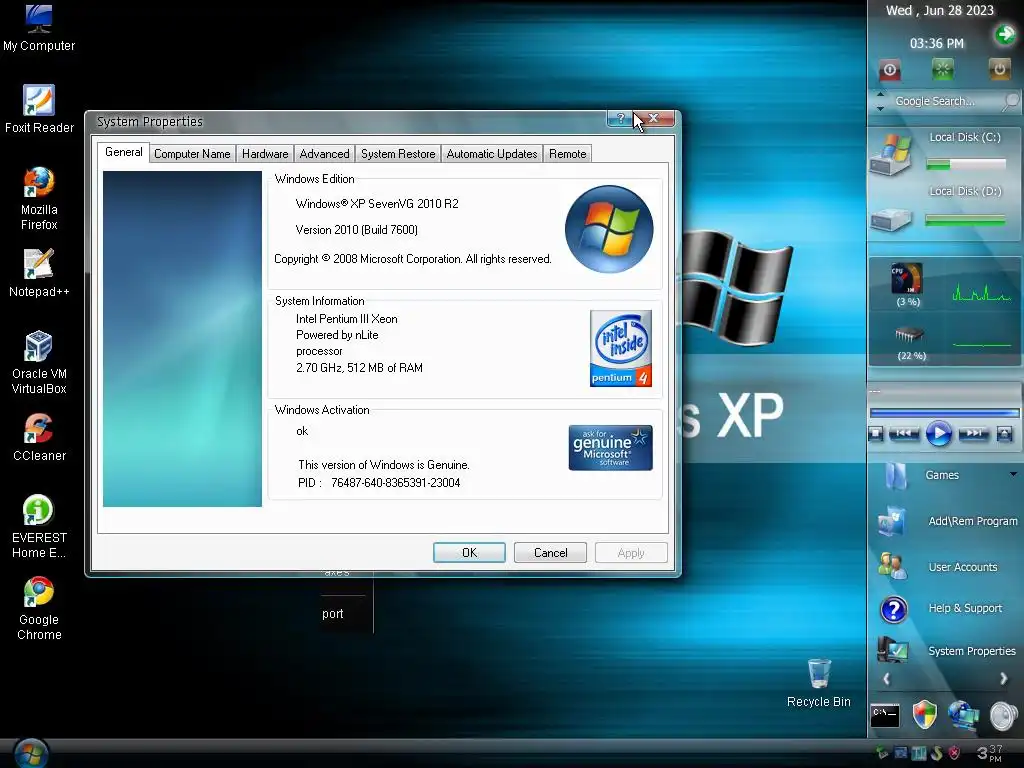Click the taskbar clock showing 3:37 PM
The width and height of the screenshot is (1024, 768).
click(x=989, y=753)
